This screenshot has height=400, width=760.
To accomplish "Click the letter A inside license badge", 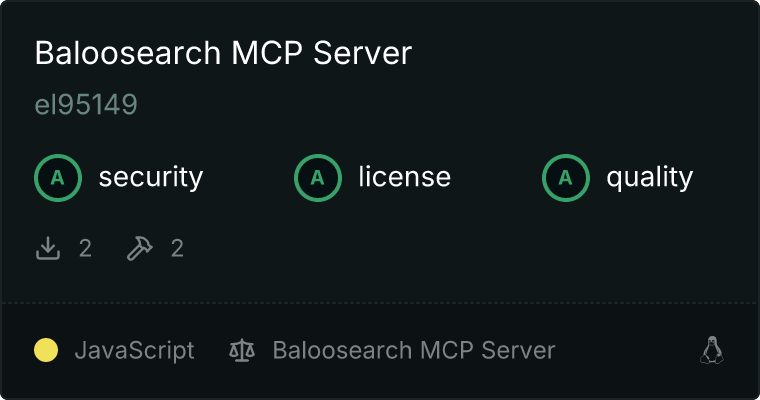I will [x=317, y=178].
